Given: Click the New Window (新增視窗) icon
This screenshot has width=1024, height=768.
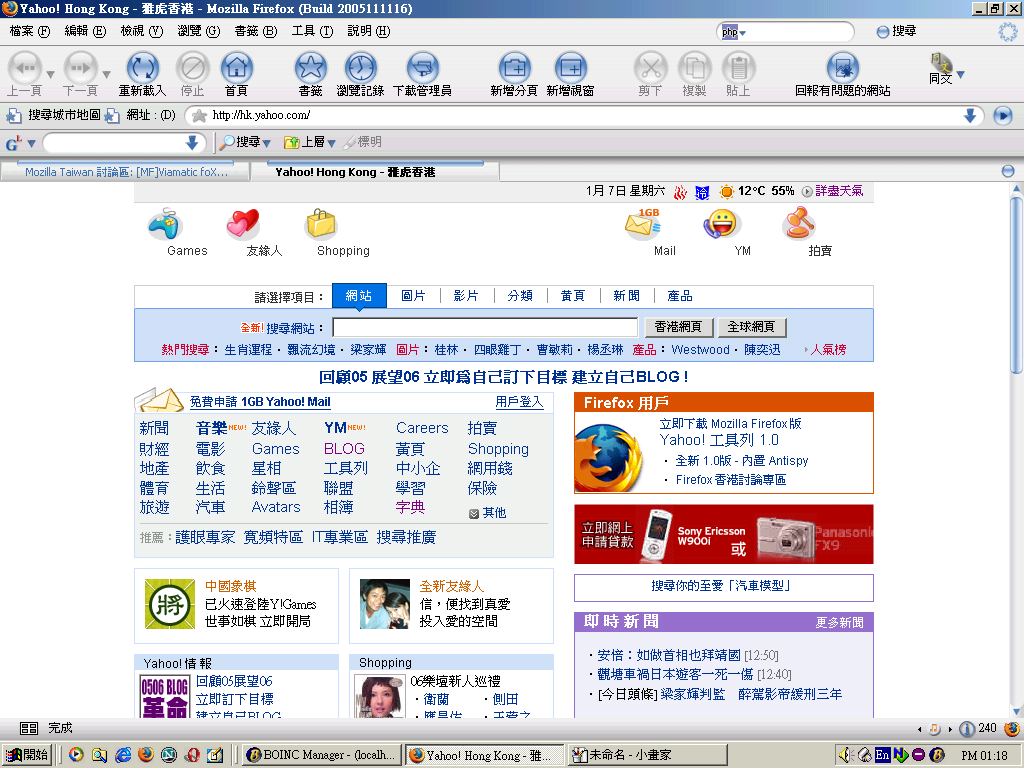Looking at the screenshot, I should (570, 70).
